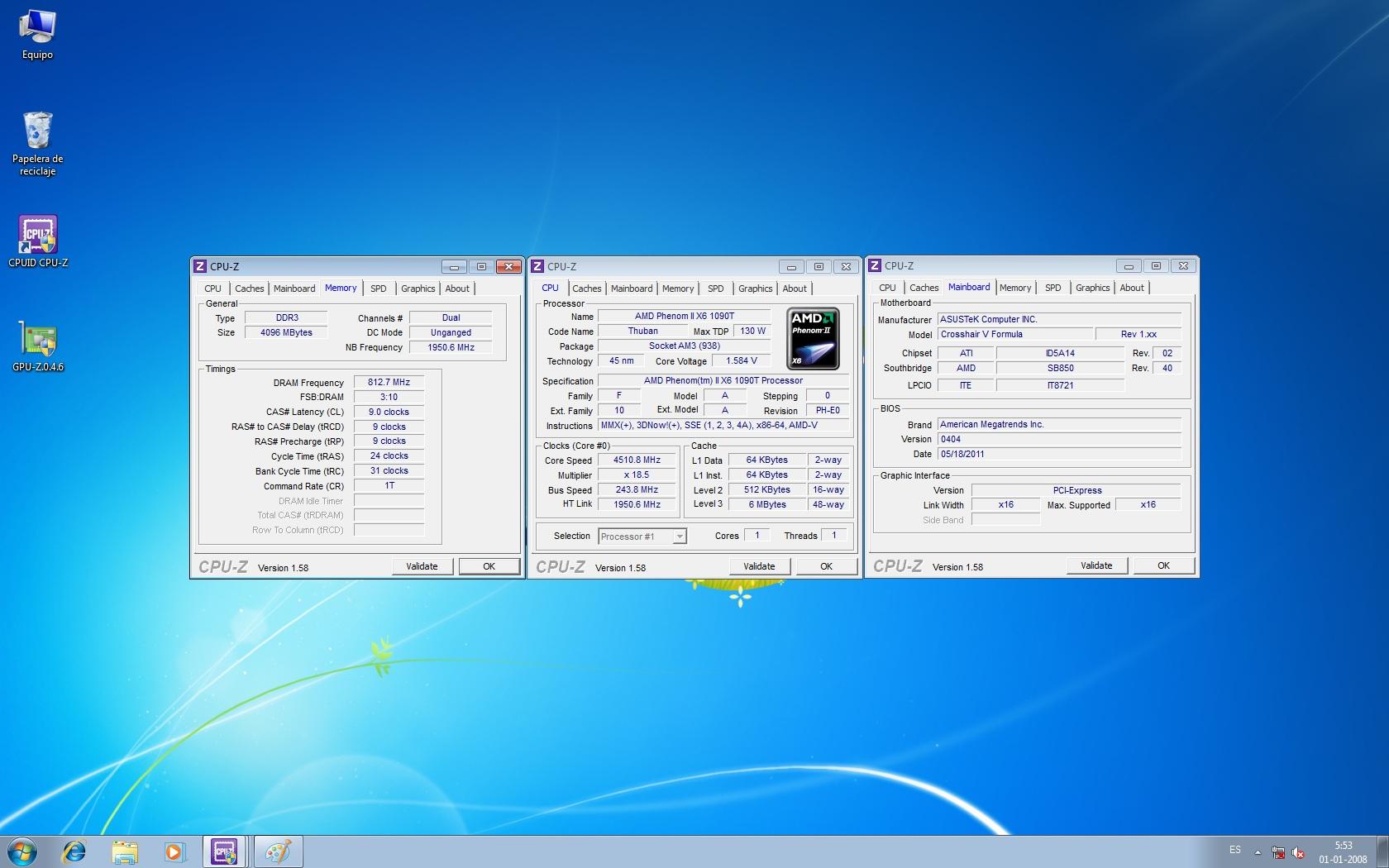Click the BIOS date 05/18/2011
Screen dimensions: 1389x868
(x=1059, y=454)
